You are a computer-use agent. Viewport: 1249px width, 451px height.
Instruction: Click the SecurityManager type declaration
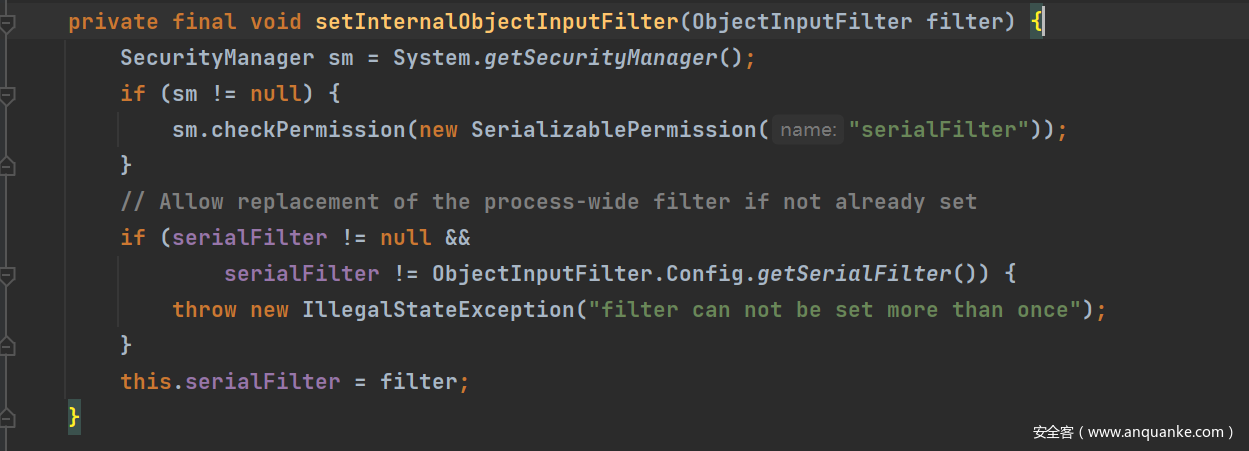[218, 58]
